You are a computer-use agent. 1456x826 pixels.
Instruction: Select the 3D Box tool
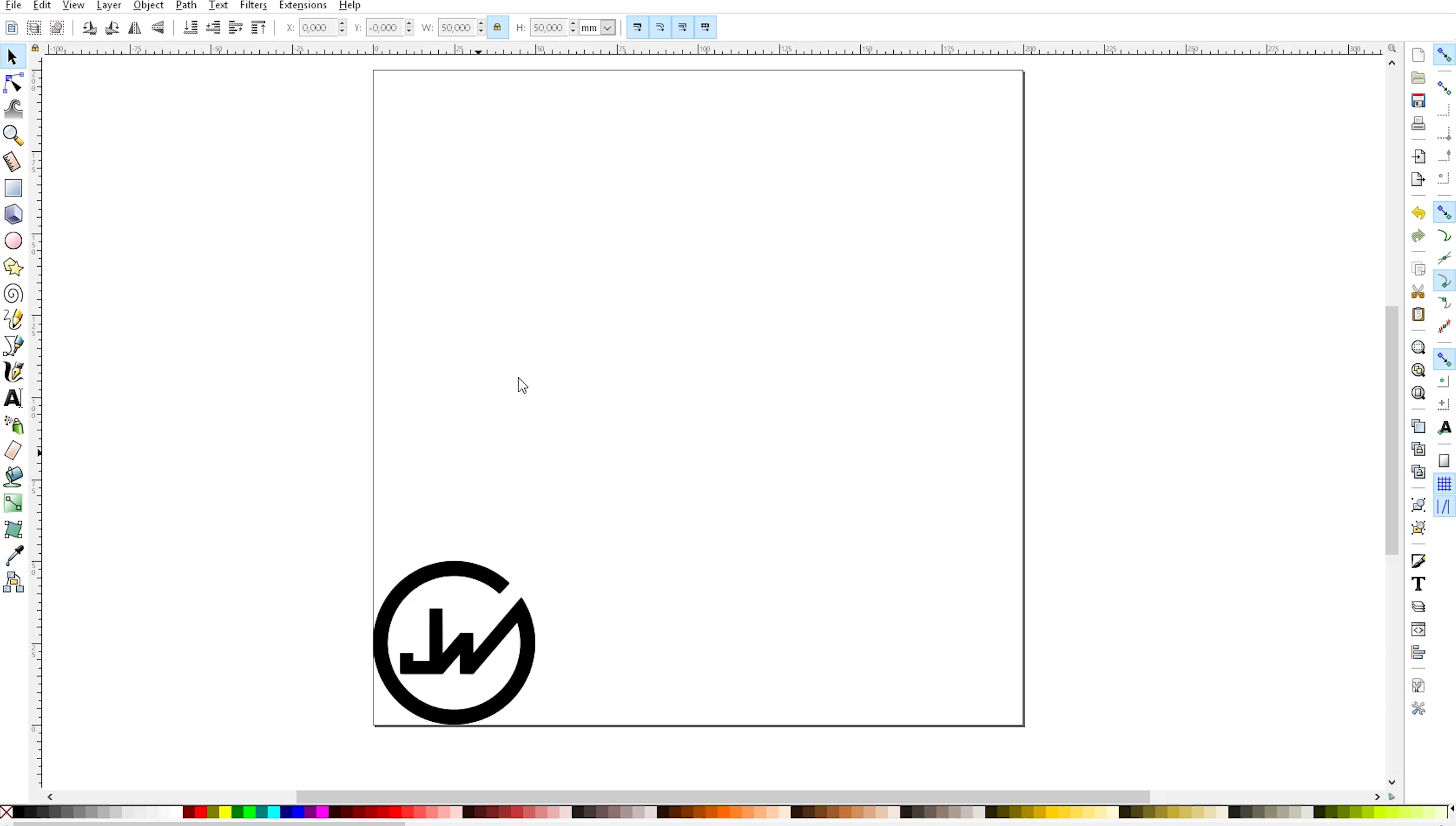pos(13,214)
